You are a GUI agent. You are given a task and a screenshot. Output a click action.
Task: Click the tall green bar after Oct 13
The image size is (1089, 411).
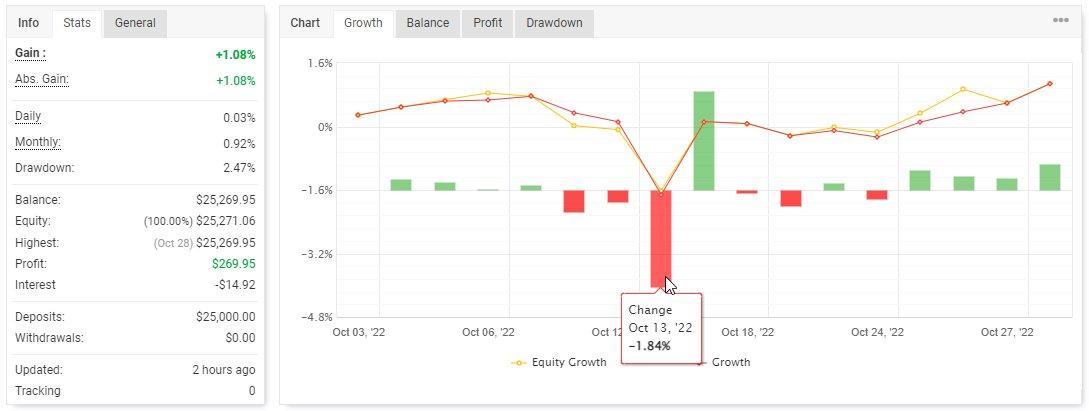click(704, 141)
